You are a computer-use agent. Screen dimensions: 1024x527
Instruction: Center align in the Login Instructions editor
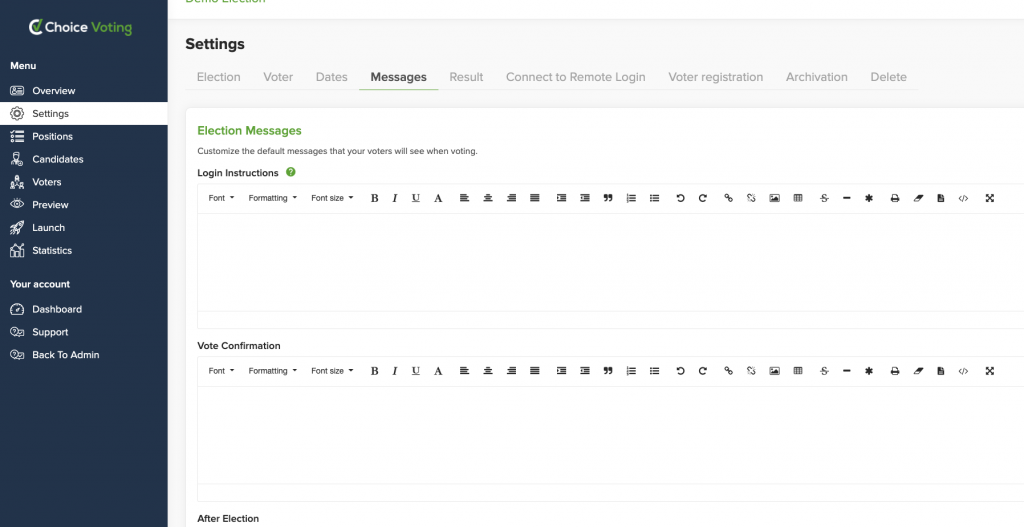(488, 198)
